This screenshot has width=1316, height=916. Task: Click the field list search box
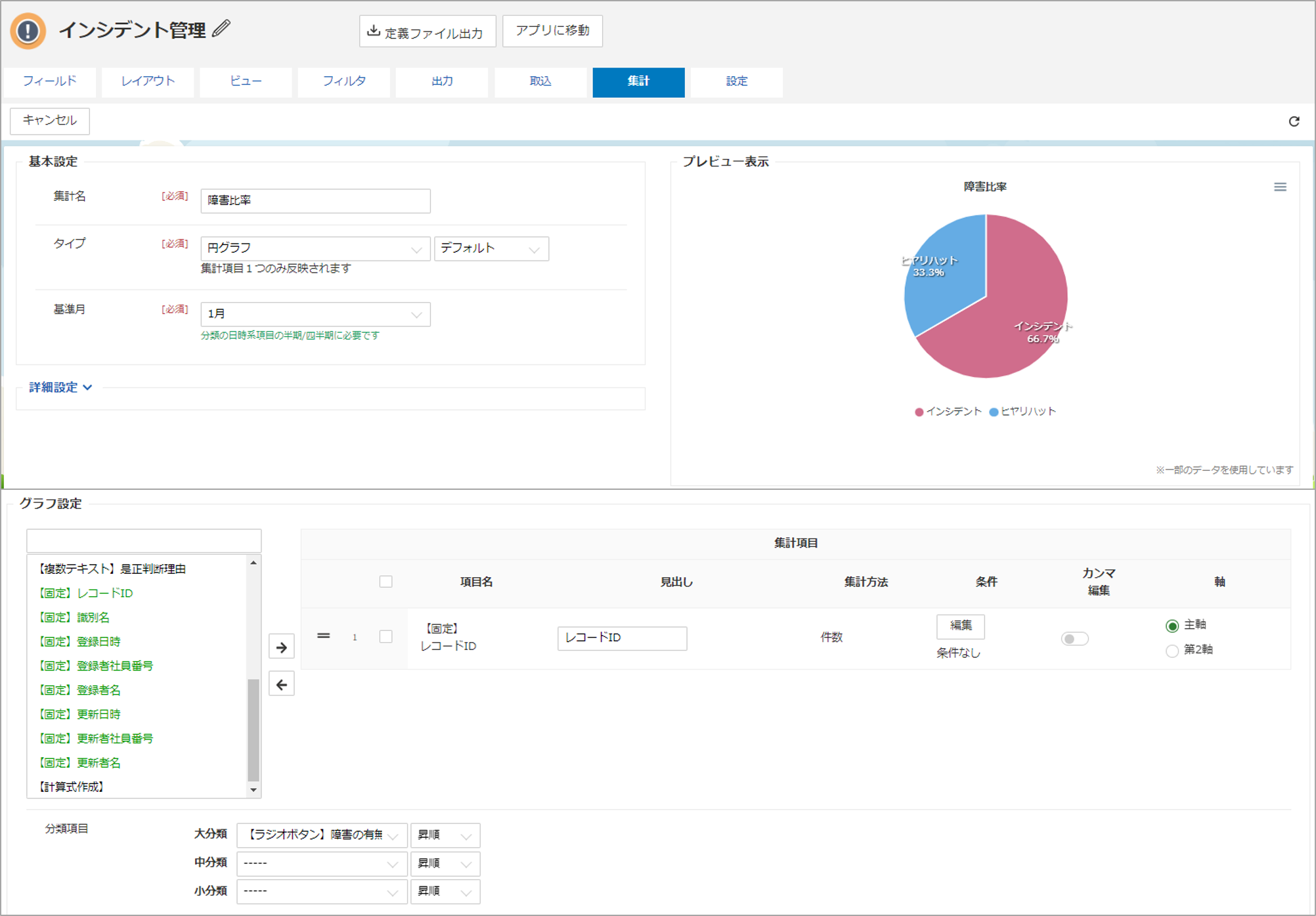144,541
